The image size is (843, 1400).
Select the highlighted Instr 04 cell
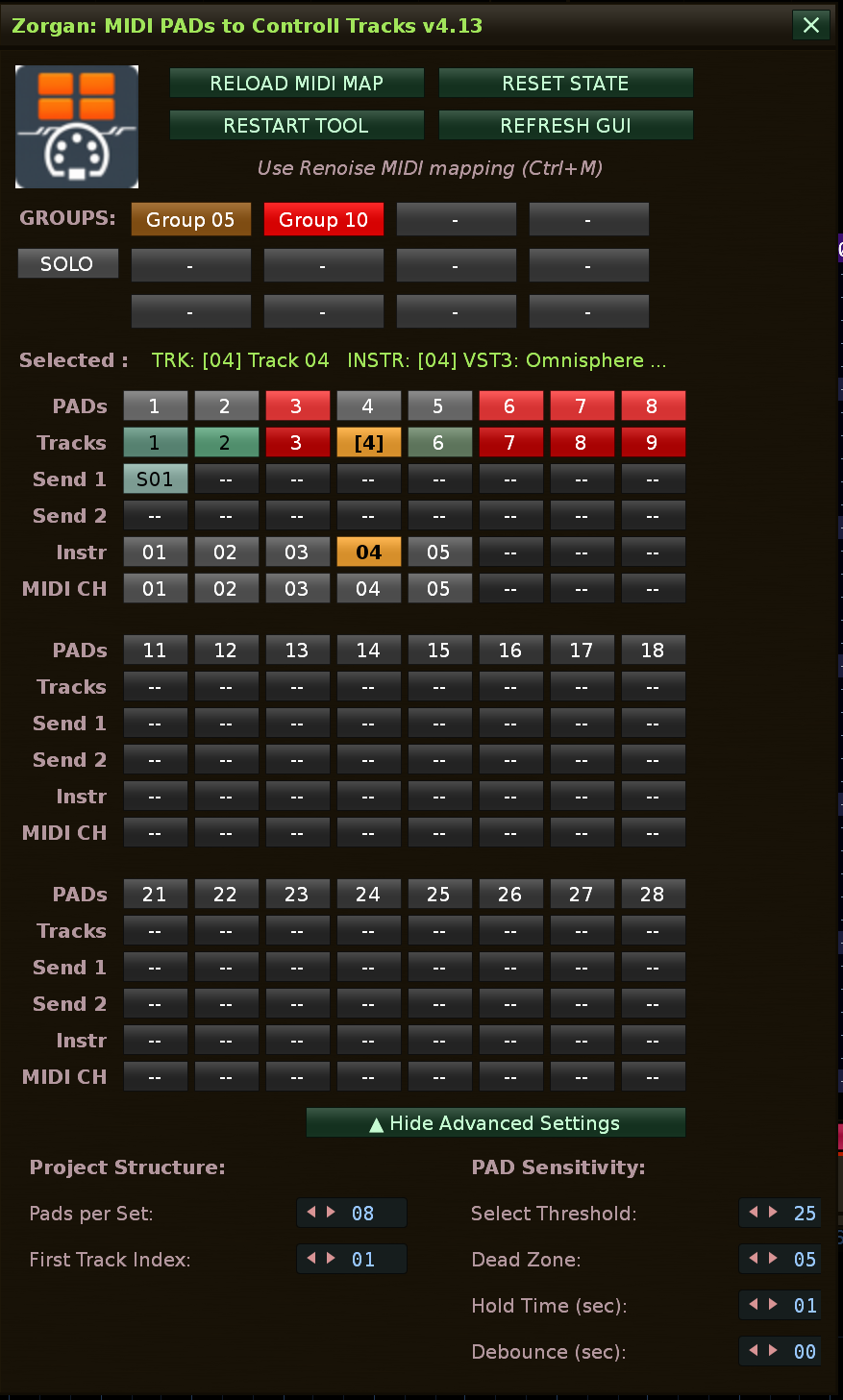pyautogui.click(x=368, y=553)
